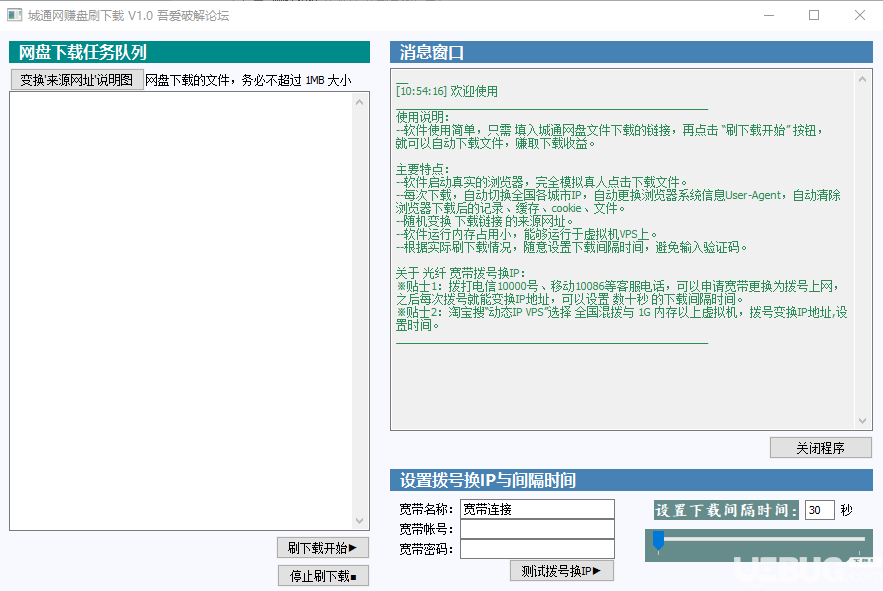Click the download interval slider track
Viewport: 883px width, 591px height.
pos(760,539)
